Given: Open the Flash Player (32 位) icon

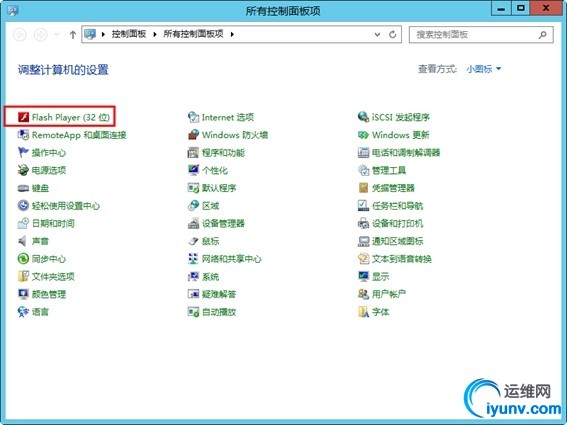Looking at the screenshot, I should 24,117.
